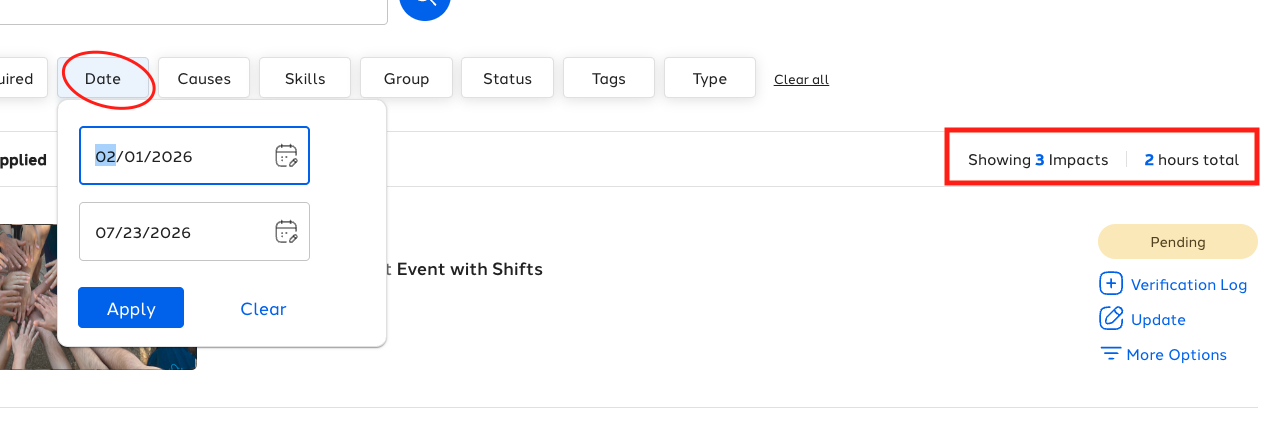Open the Type filter

(710, 78)
